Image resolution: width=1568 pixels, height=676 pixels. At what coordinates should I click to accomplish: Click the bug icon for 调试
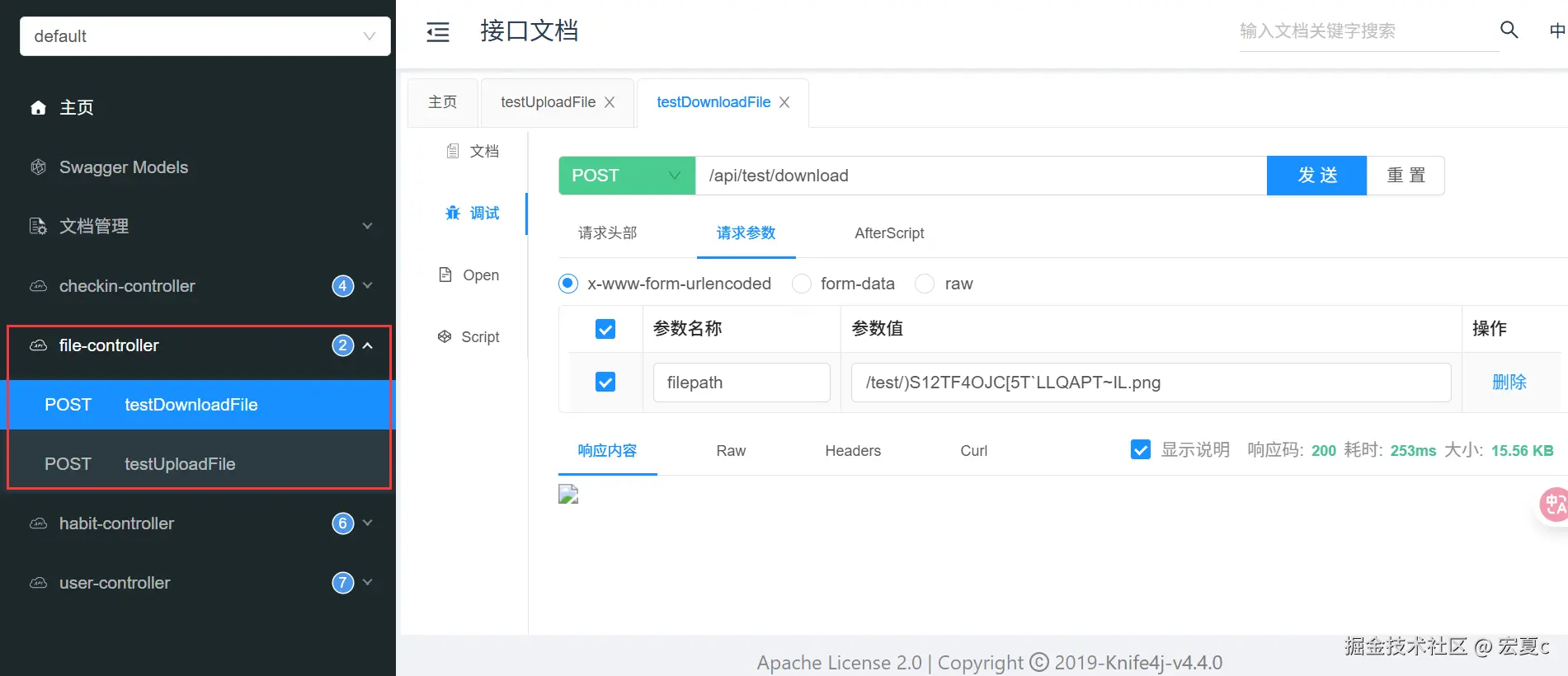pyautogui.click(x=453, y=213)
